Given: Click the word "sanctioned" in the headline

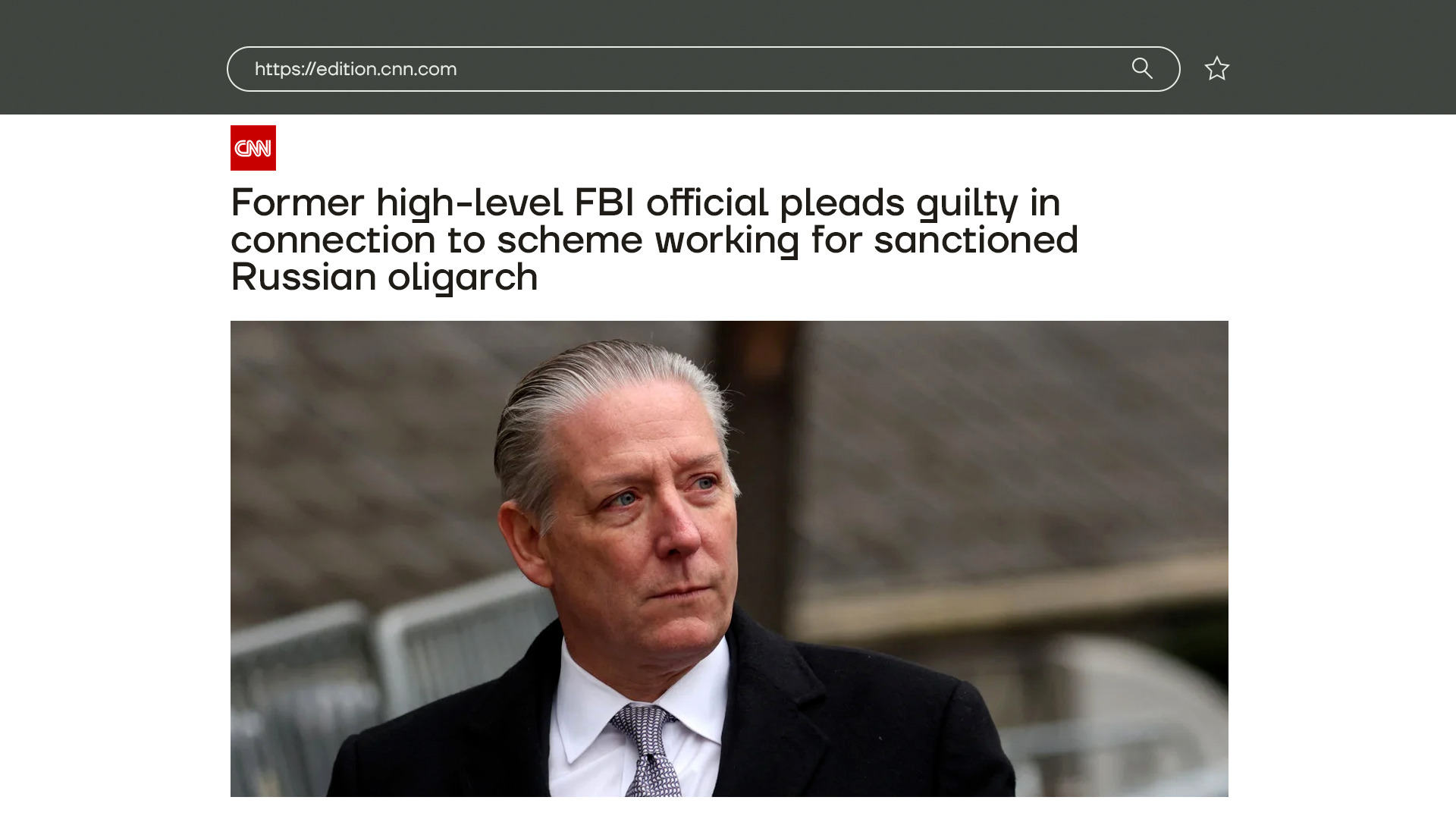Looking at the screenshot, I should pyautogui.click(x=976, y=240).
